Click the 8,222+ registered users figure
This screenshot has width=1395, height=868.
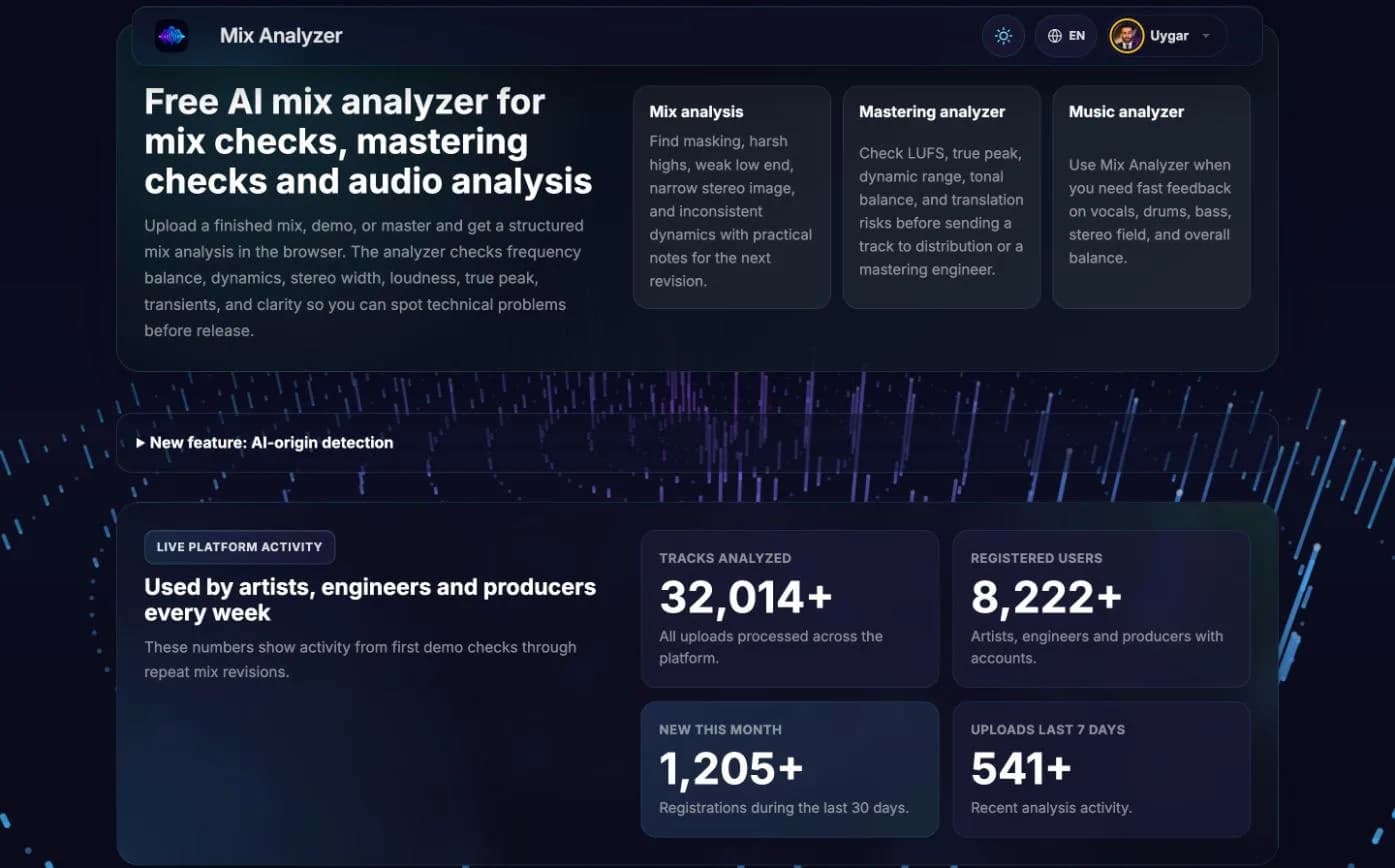[x=1046, y=598]
